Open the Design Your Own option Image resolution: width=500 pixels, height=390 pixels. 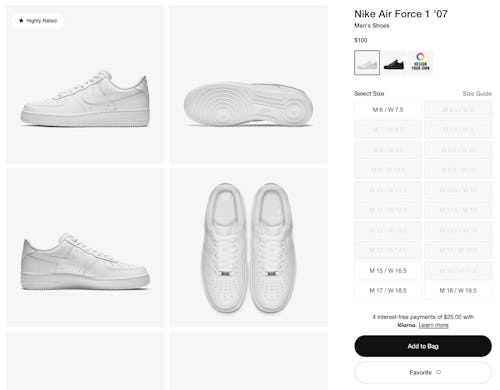click(420, 62)
